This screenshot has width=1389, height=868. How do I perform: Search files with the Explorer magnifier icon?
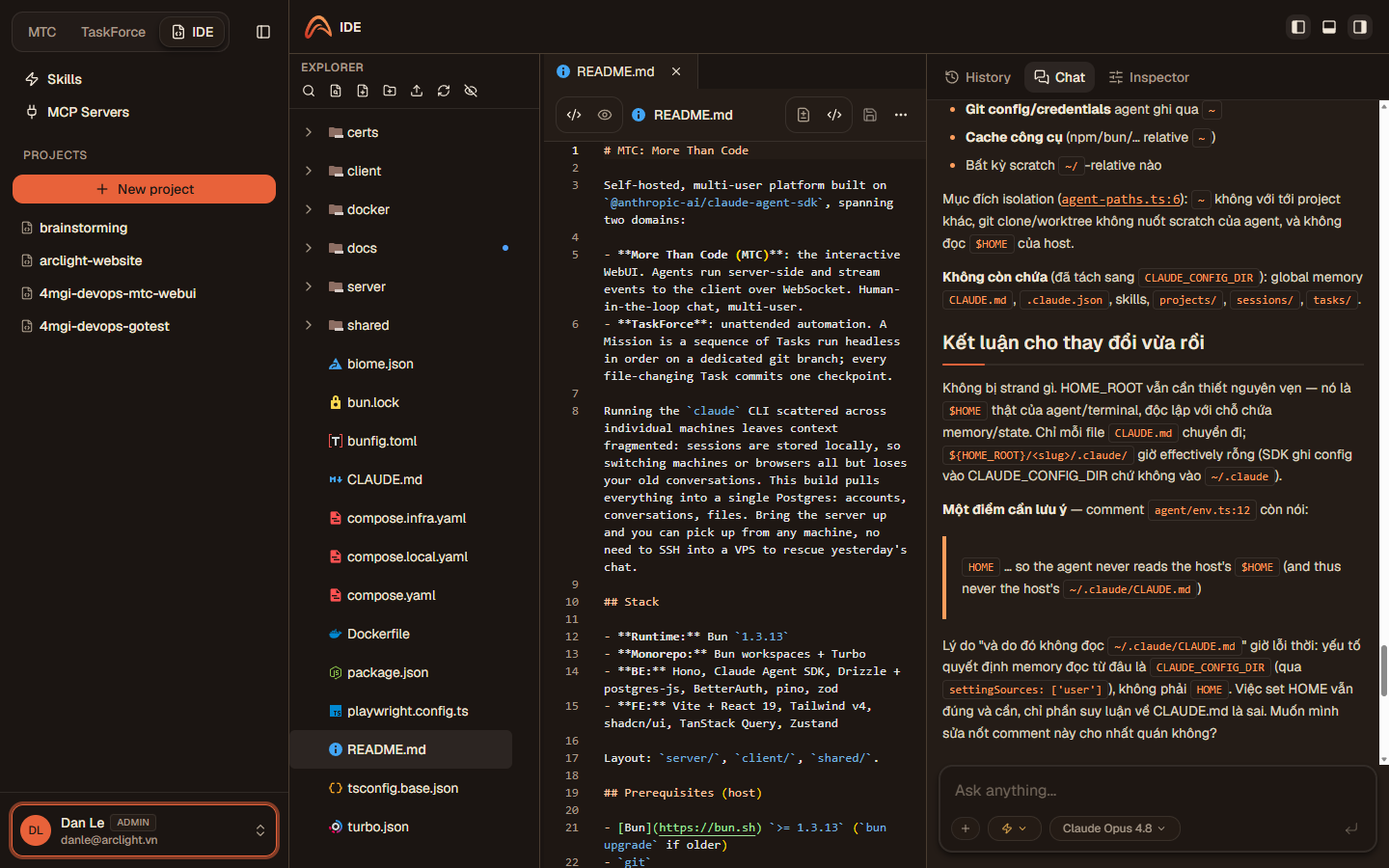pos(309,91)
